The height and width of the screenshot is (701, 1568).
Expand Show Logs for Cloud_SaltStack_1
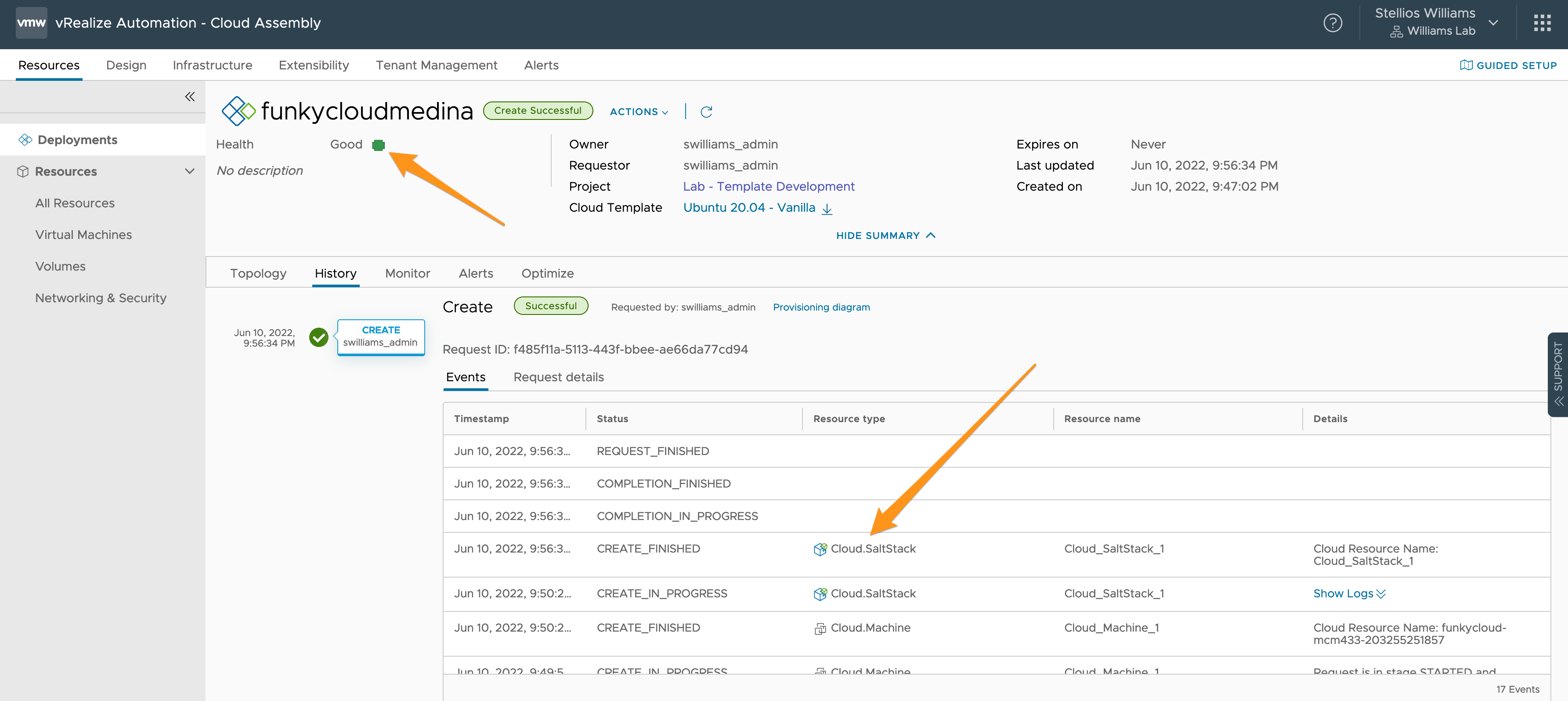point(1349,594)
